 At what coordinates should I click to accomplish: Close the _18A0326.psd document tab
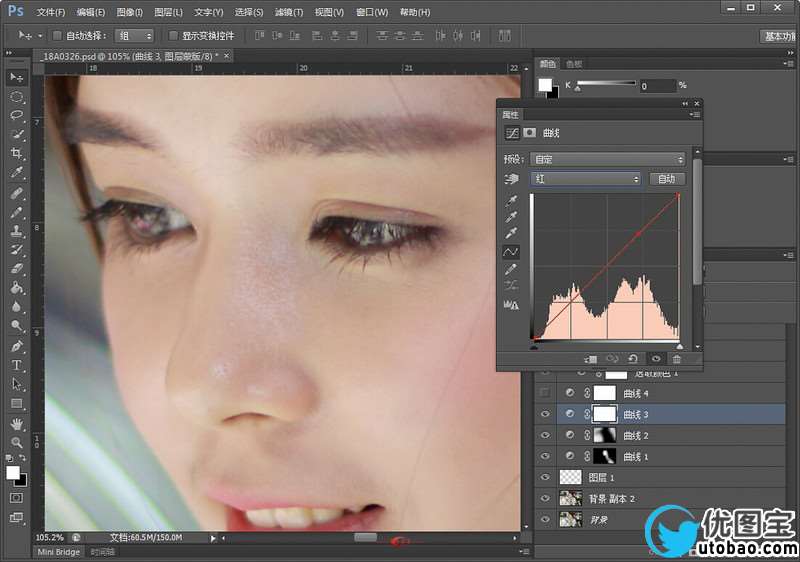[227, 56]
